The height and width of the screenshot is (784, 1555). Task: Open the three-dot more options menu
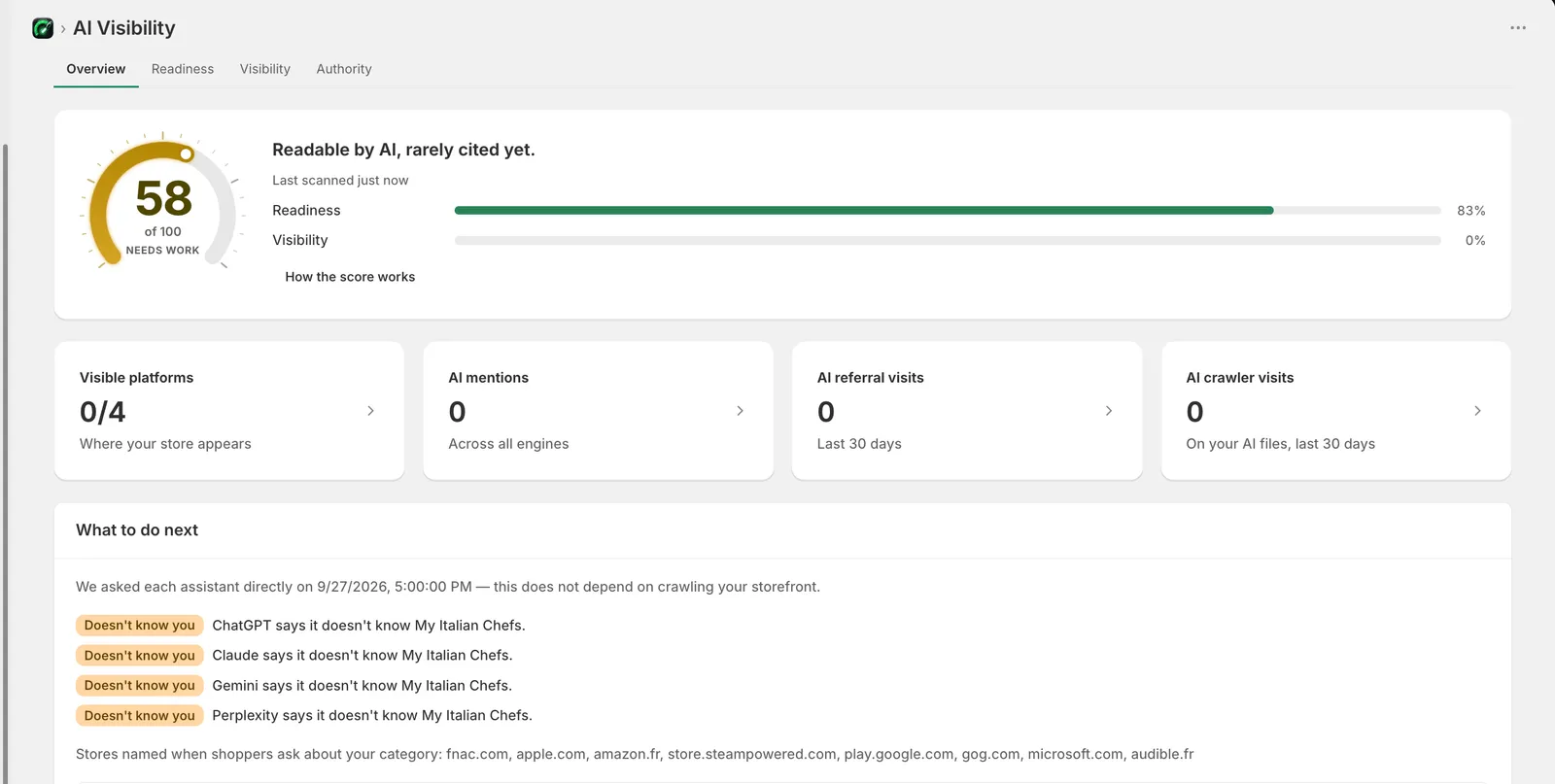[x=1518, y=28]
